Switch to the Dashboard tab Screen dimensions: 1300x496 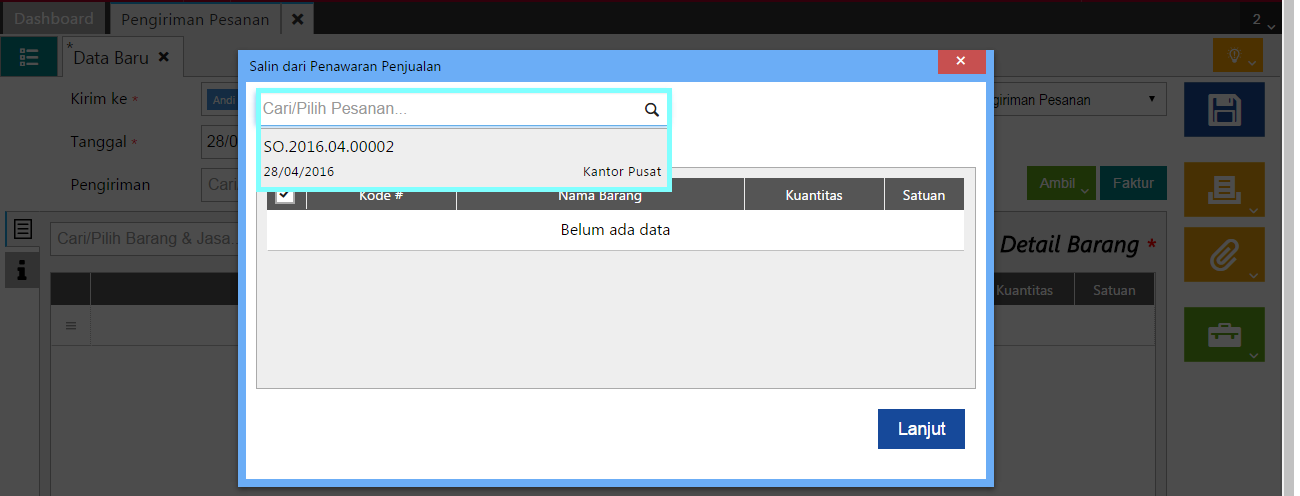[x=54, y=19]
